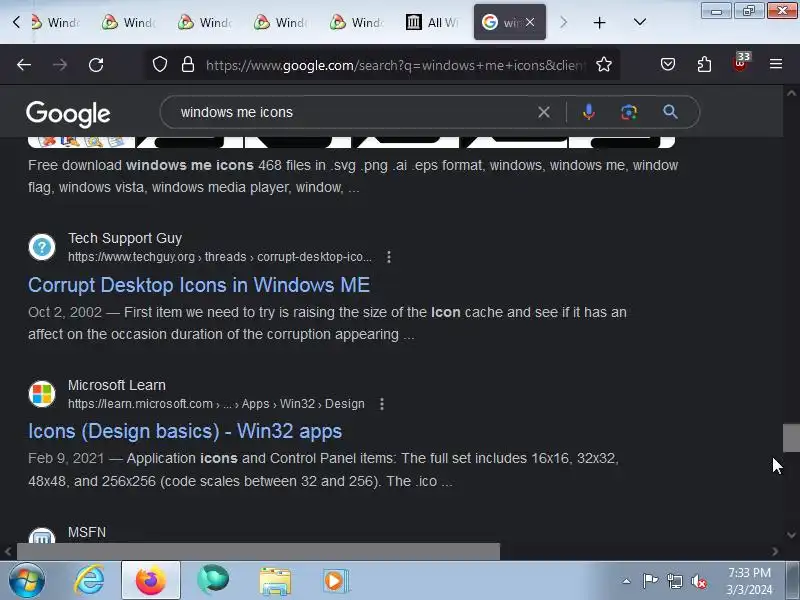Clear the search box text

click(544, 112)
